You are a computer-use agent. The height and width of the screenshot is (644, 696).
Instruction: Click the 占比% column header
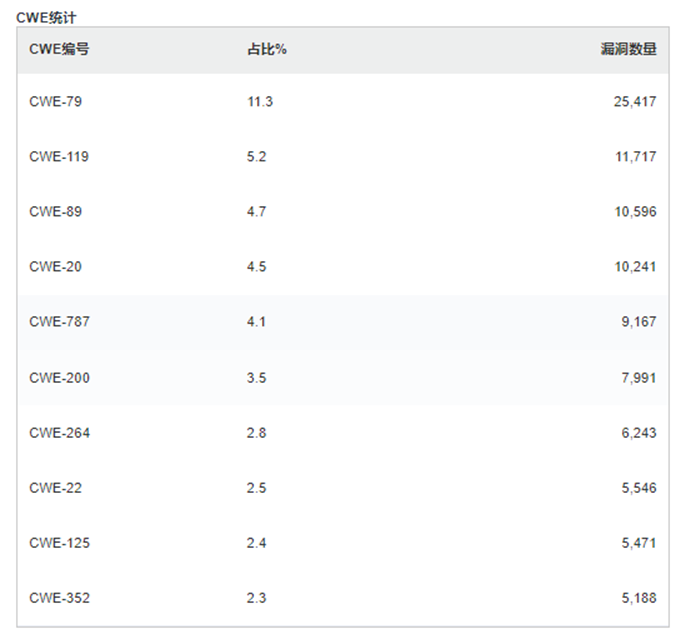click(x=267, y=49)
